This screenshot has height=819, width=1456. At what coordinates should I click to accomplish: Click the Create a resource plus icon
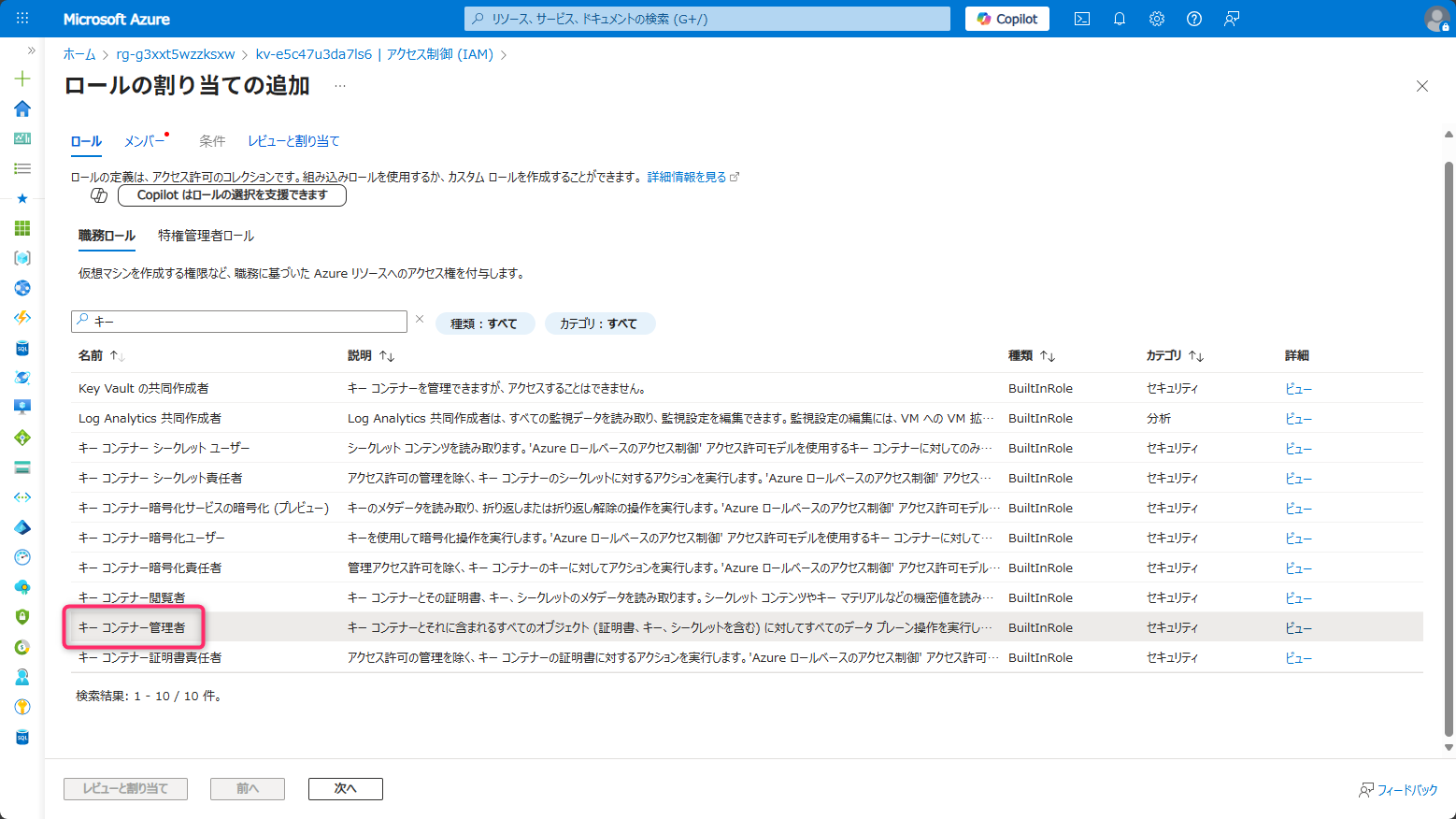[22, 79]
